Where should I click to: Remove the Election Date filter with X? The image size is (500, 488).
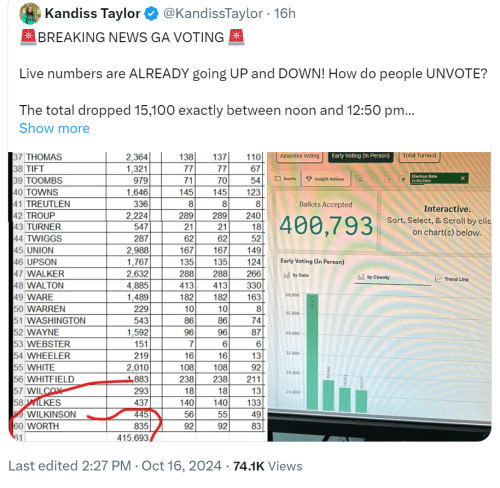tap(463, 178)
